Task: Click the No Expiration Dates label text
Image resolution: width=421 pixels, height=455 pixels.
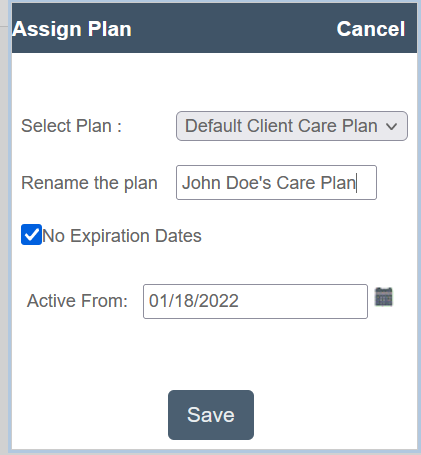Action: click(x=122, y=236)
